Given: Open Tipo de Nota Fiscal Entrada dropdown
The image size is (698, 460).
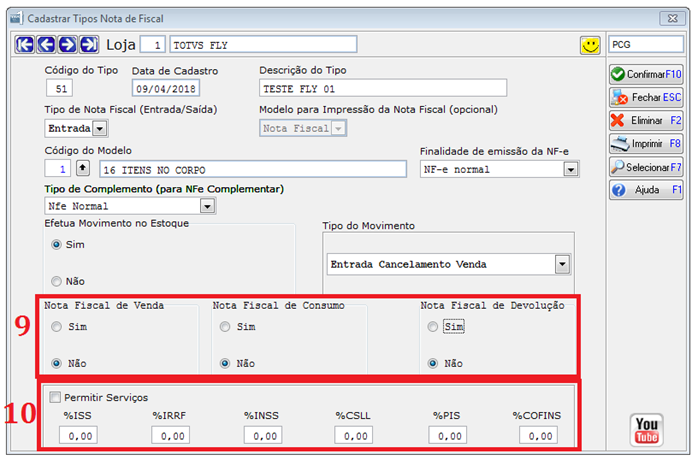Looking at the screenshot, I should (x=100, y=129).
